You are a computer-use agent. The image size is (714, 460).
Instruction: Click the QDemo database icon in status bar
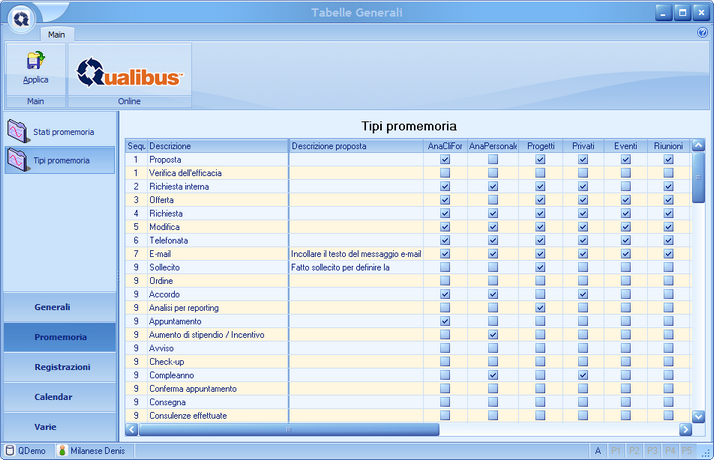click(11, 451)
